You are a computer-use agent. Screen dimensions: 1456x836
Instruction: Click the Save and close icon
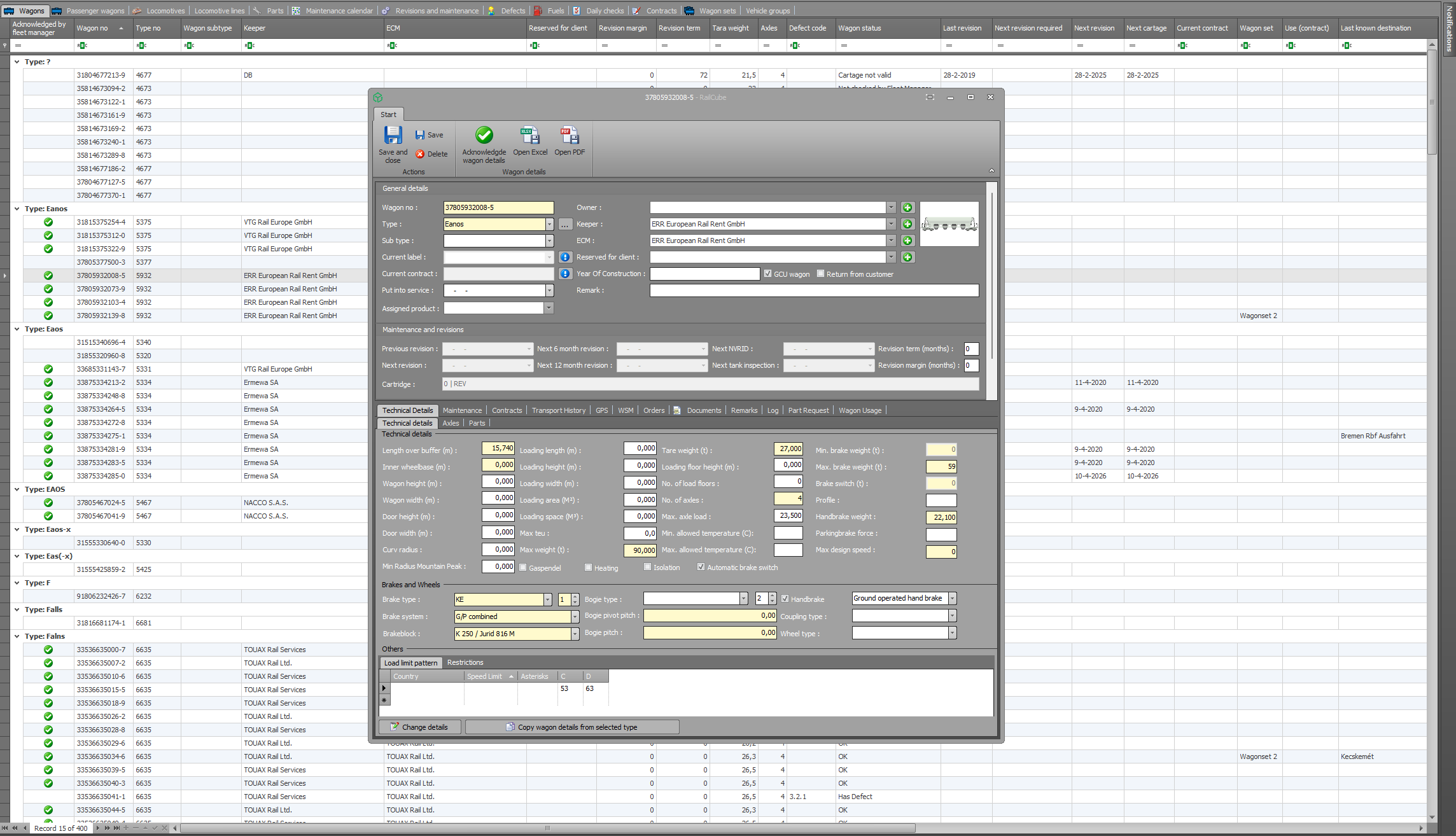(393, 136)
